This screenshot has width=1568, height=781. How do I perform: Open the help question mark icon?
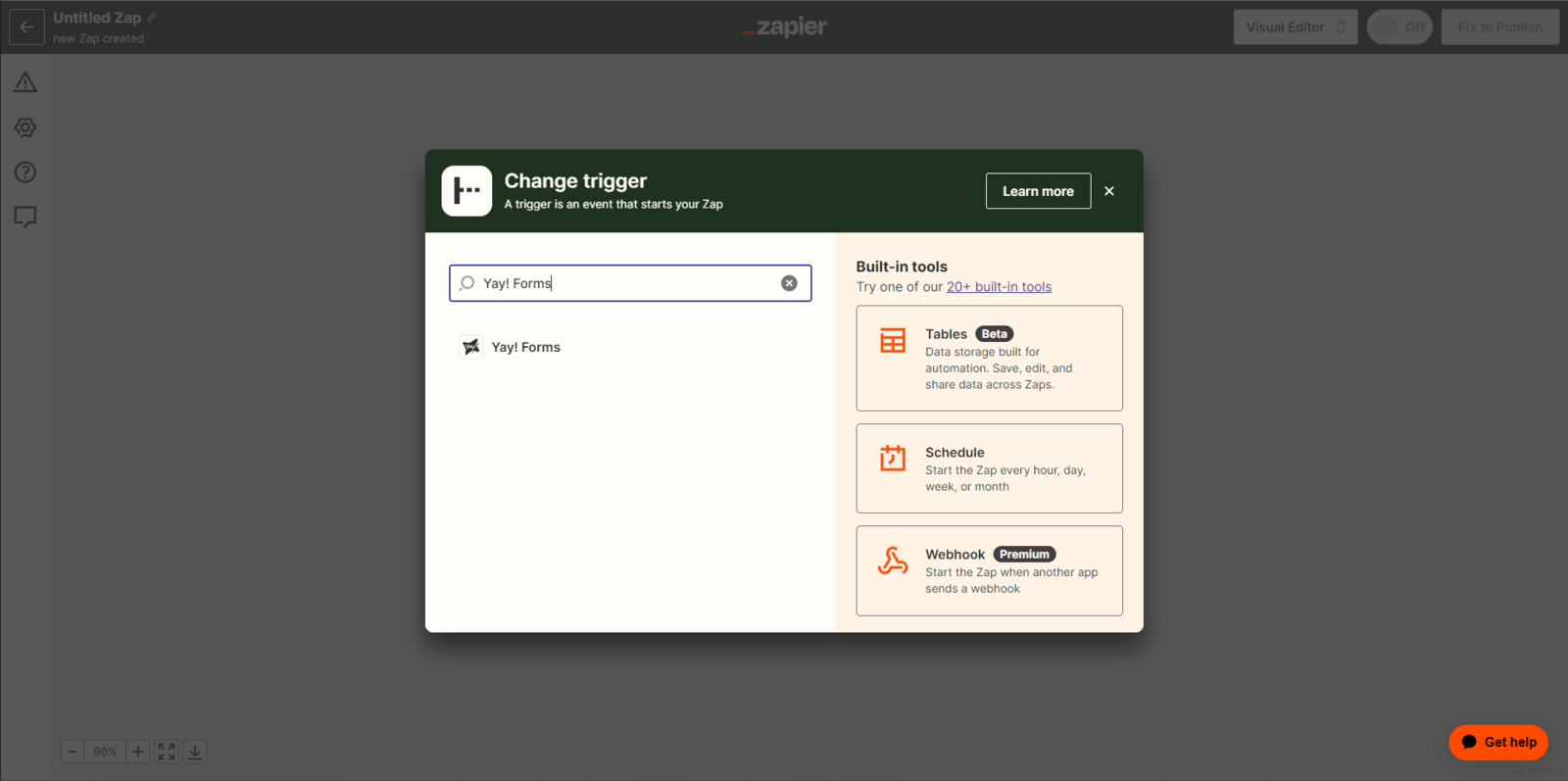tap(25, 172)
